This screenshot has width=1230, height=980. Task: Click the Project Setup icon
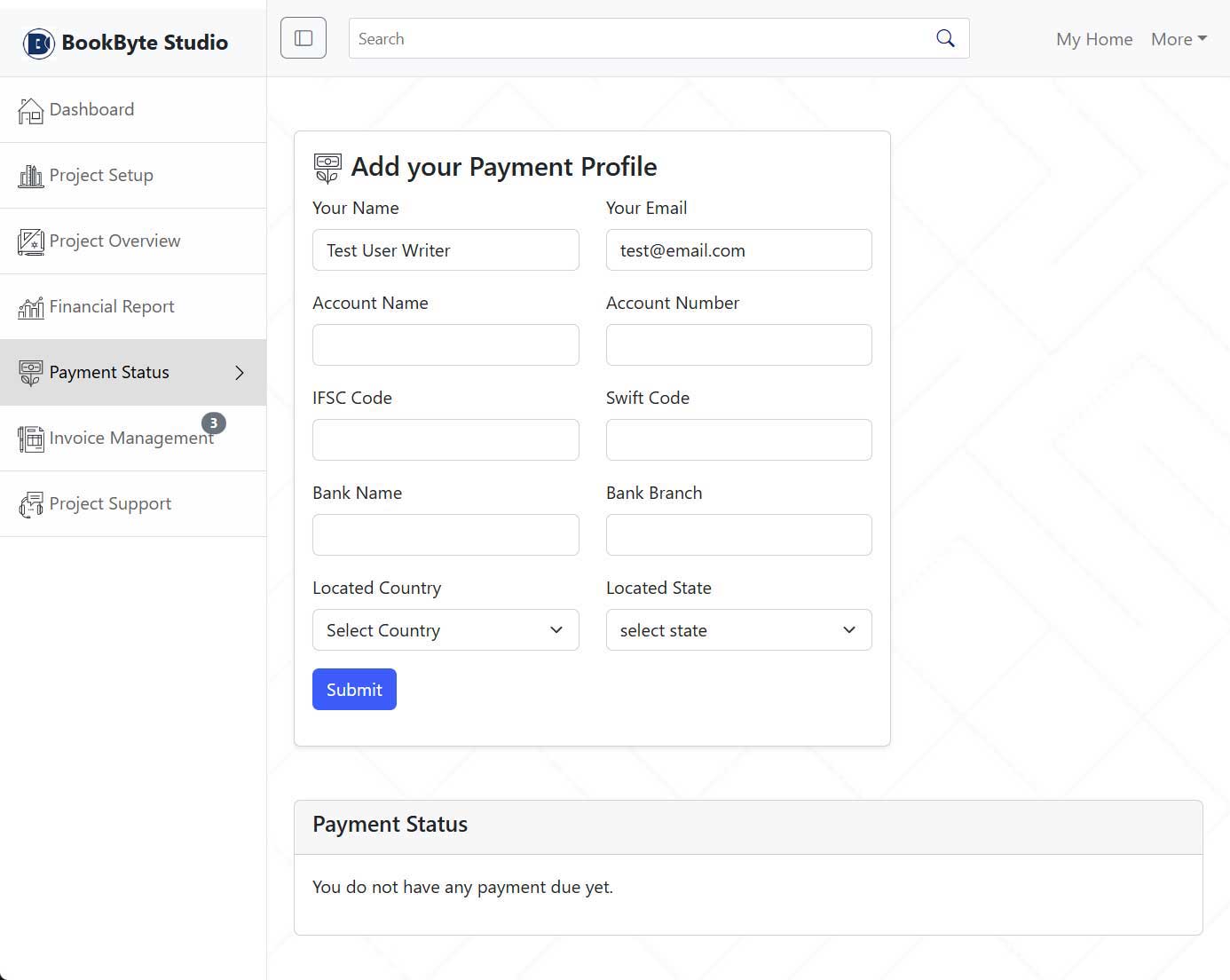(x=30, y=176)
